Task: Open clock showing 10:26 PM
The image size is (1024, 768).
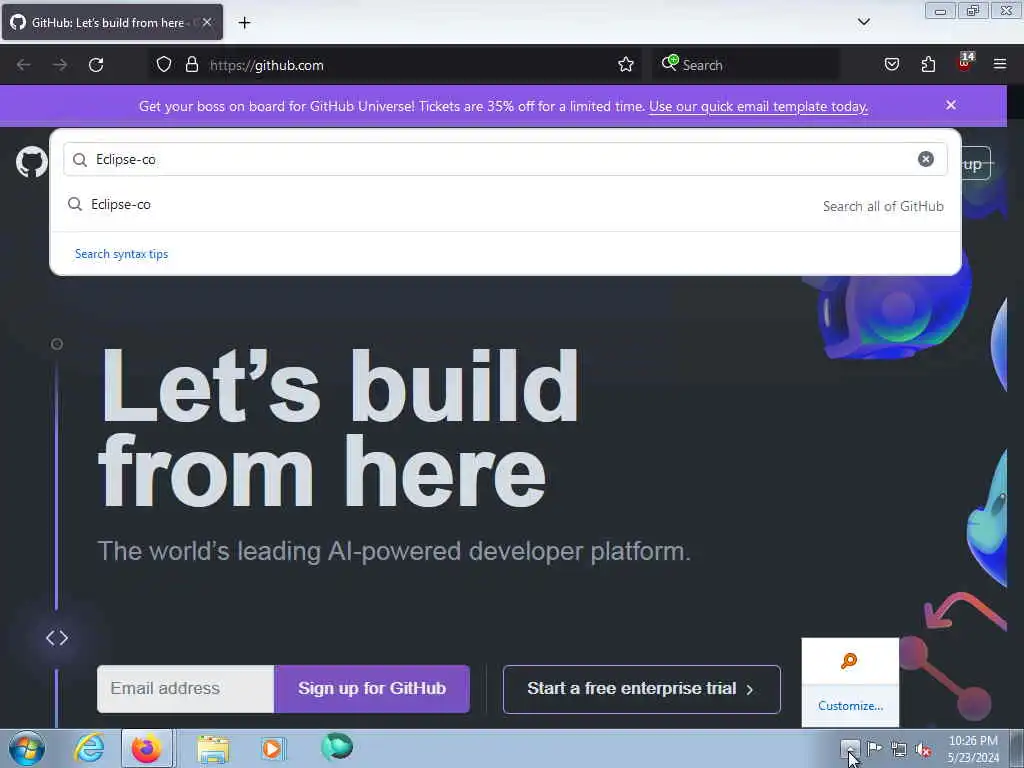Action: point(973,749)
